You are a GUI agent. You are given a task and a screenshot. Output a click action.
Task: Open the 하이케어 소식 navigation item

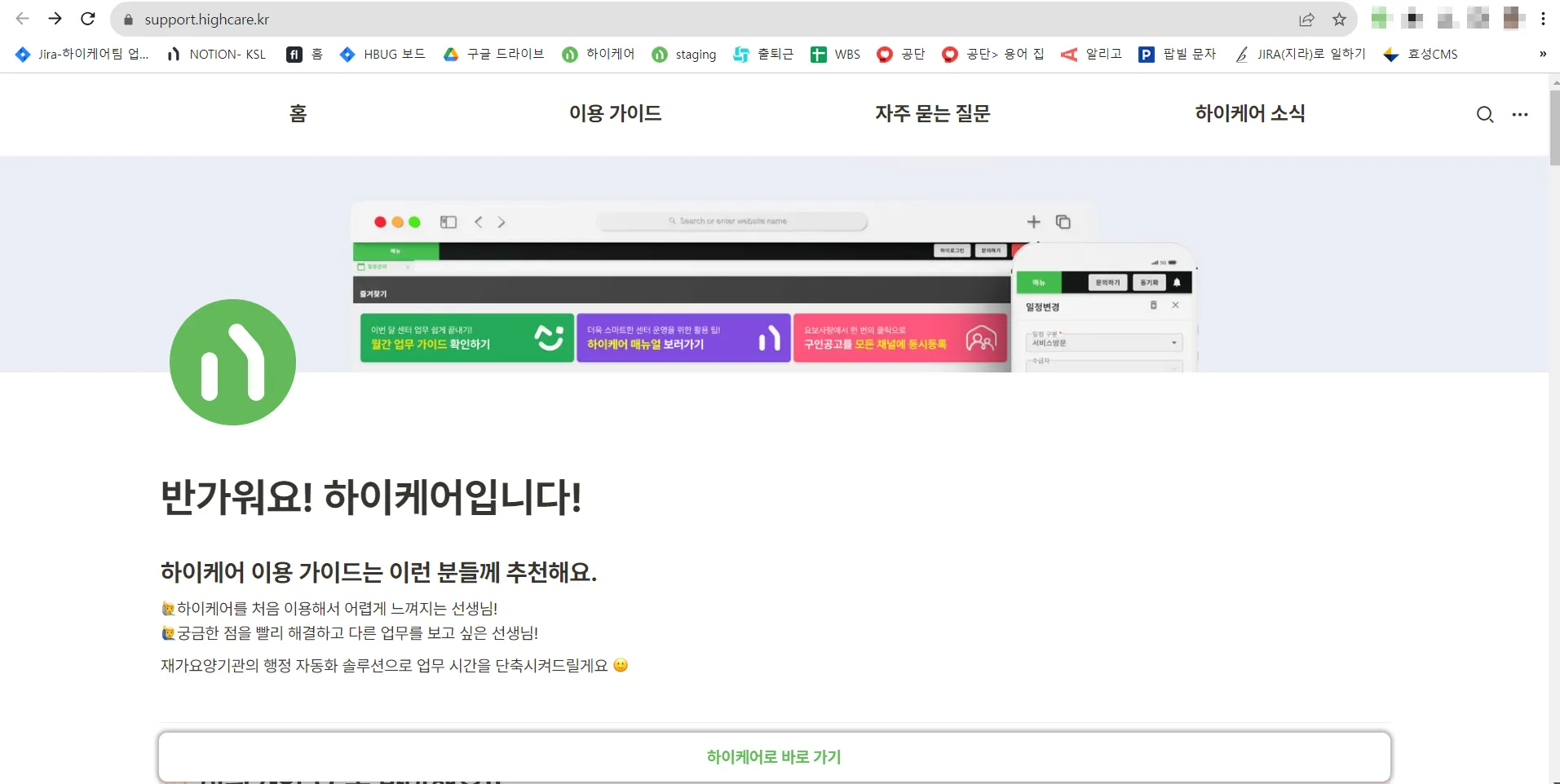click(x=1250, y=113)
